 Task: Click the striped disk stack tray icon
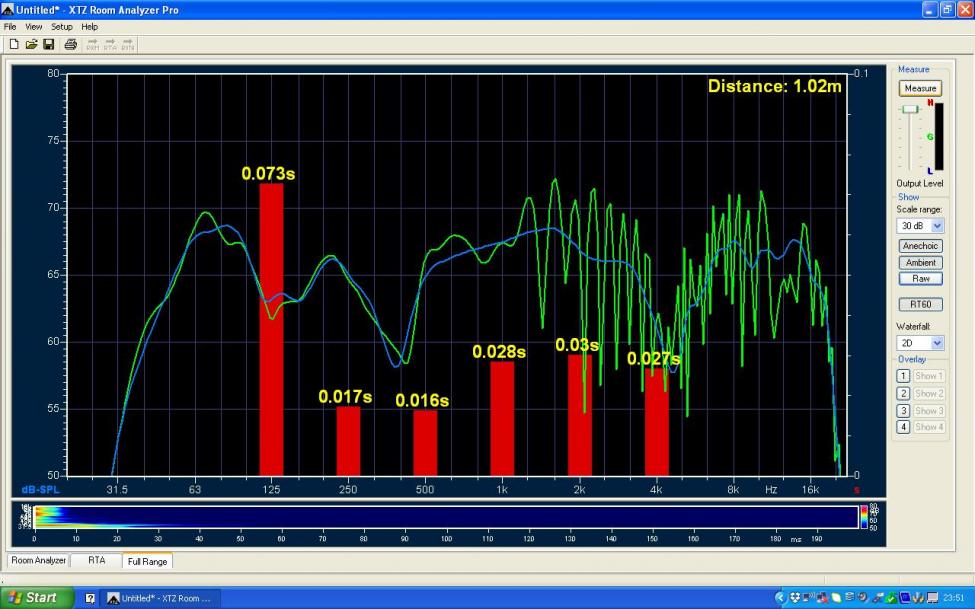point(849,597)
